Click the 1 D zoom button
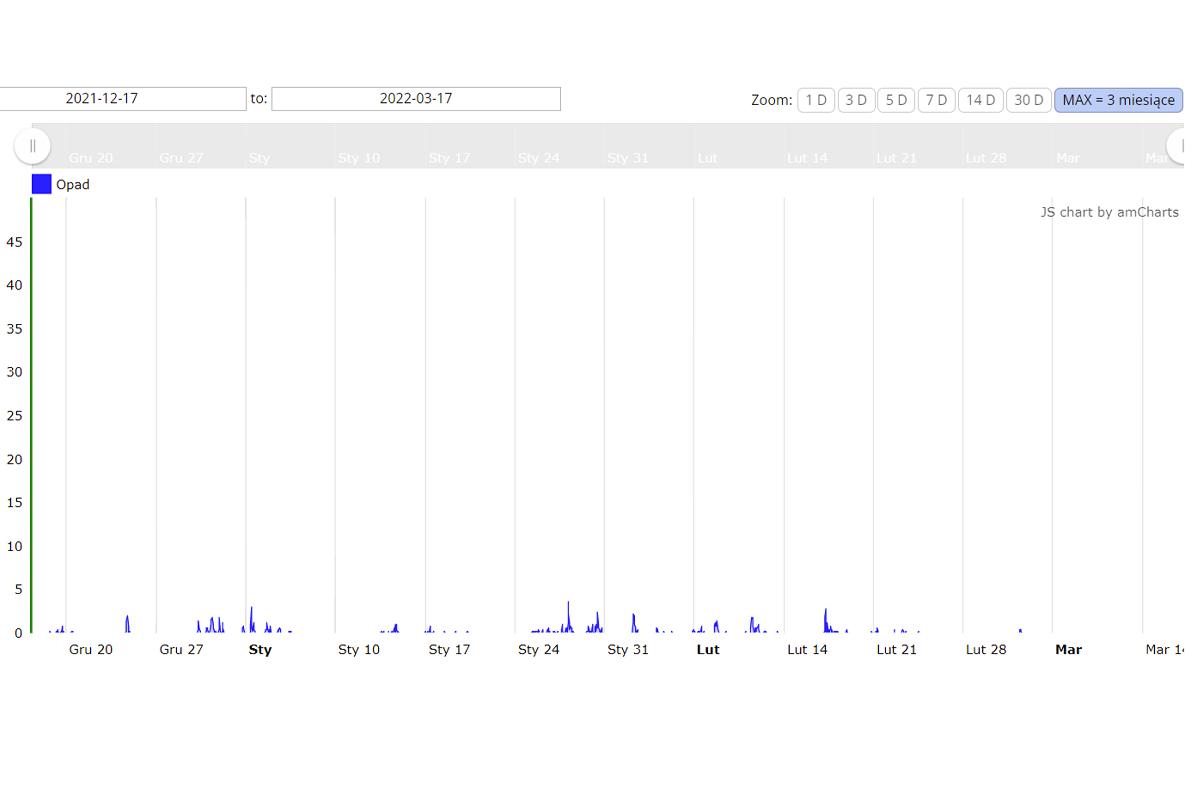 click(816, 100)
